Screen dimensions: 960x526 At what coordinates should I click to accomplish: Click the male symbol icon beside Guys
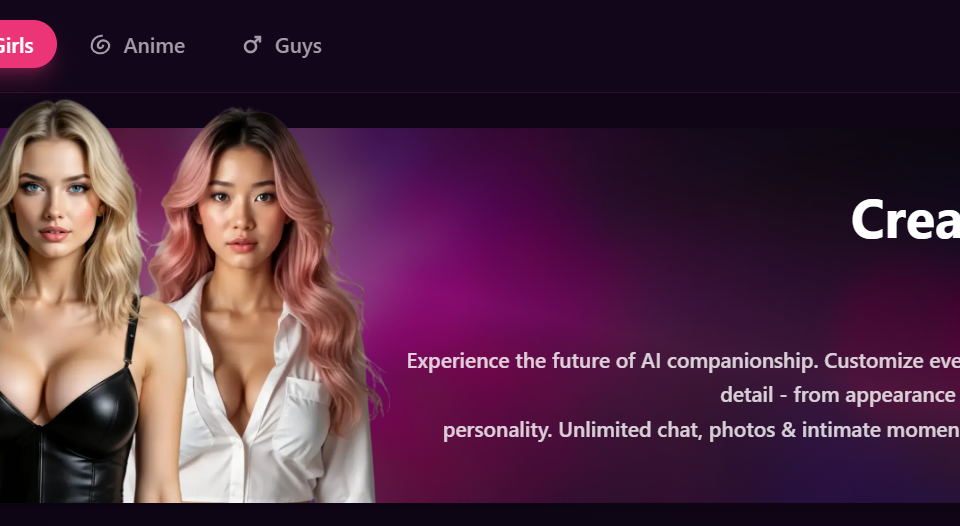252,45
